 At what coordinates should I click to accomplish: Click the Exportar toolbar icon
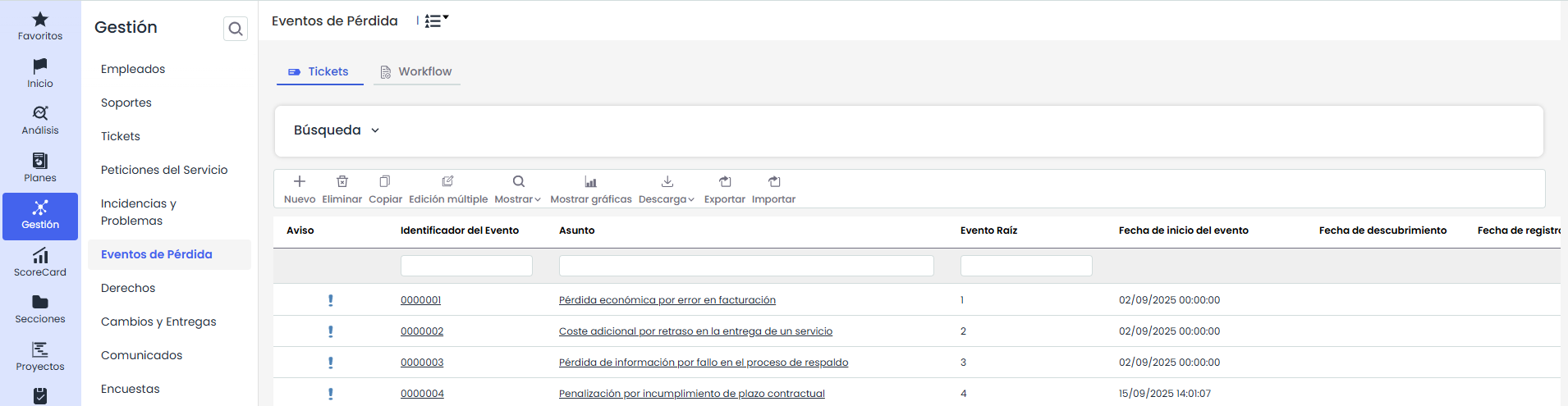point(725,181)
